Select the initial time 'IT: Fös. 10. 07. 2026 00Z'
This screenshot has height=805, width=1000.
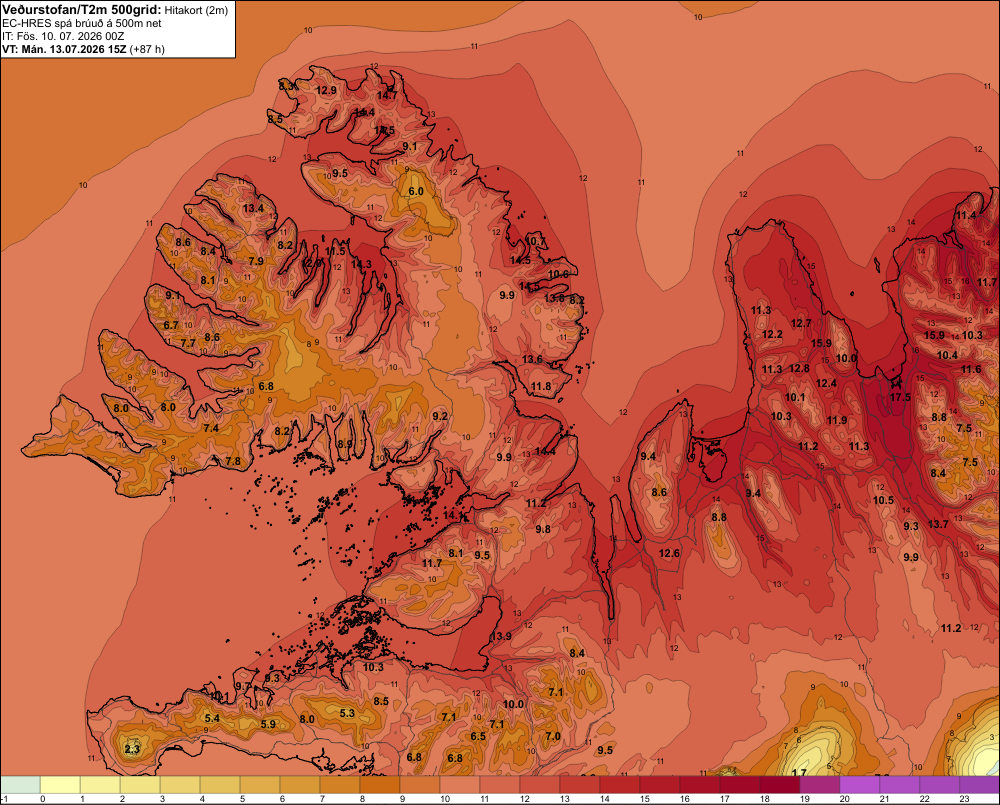63,36
